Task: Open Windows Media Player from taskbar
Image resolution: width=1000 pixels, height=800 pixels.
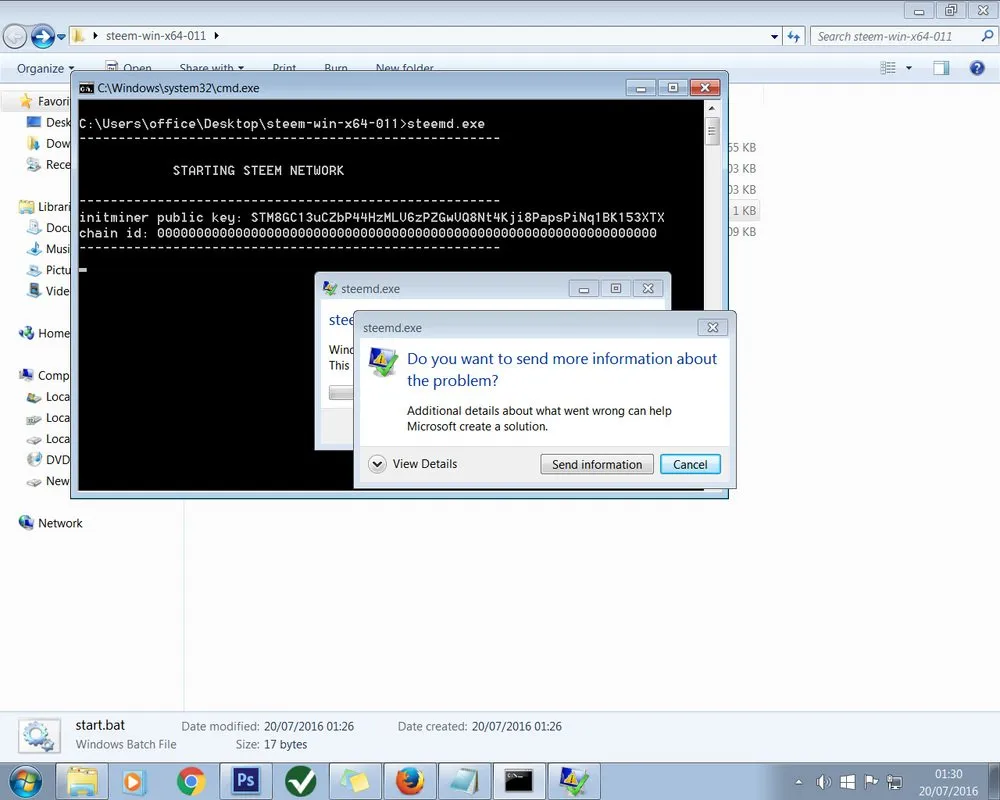Action: pos(135,781)
